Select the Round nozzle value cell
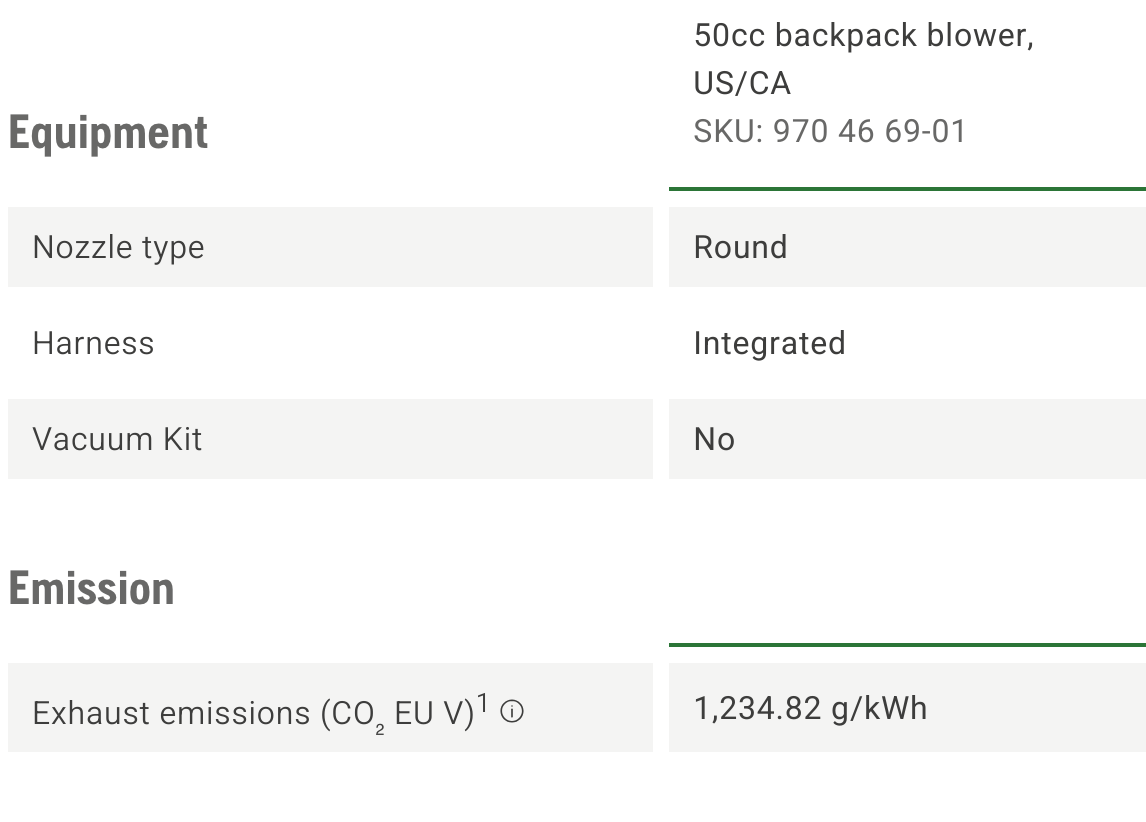 coord(740,247)
